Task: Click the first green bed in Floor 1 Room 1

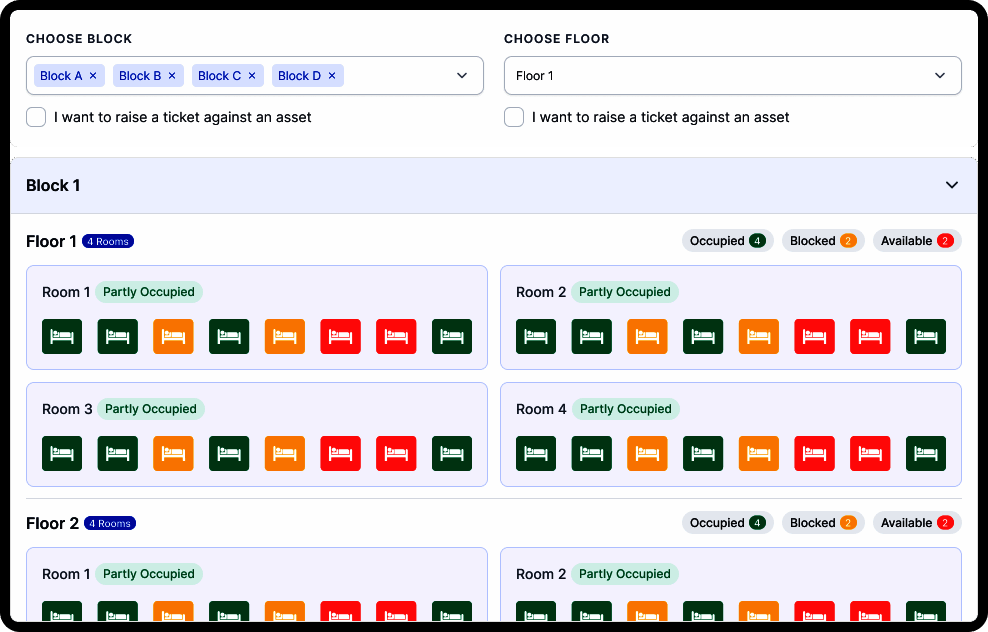Action: point(62,337)
